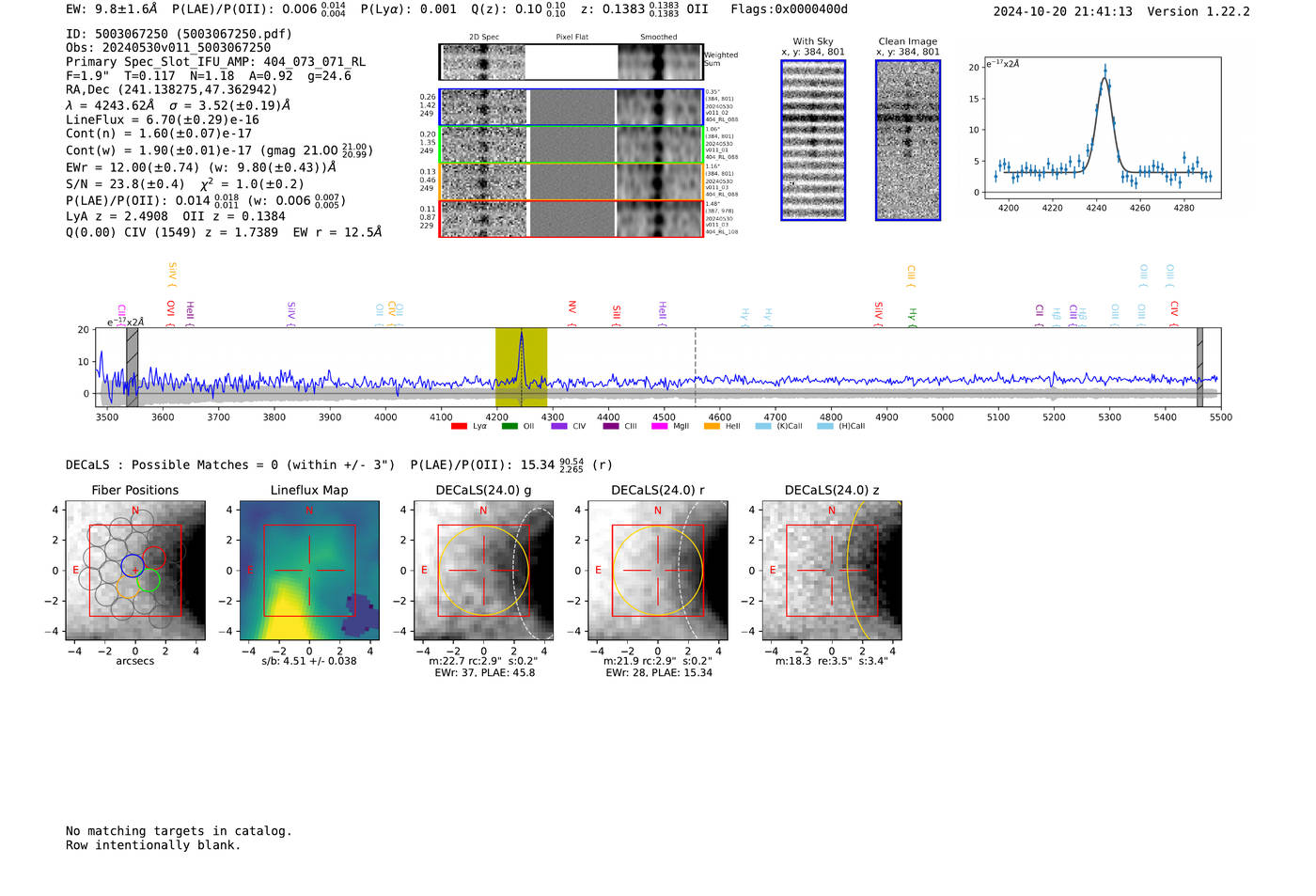
Task: Click the green OII legend swatch
Action: (509, 426)
